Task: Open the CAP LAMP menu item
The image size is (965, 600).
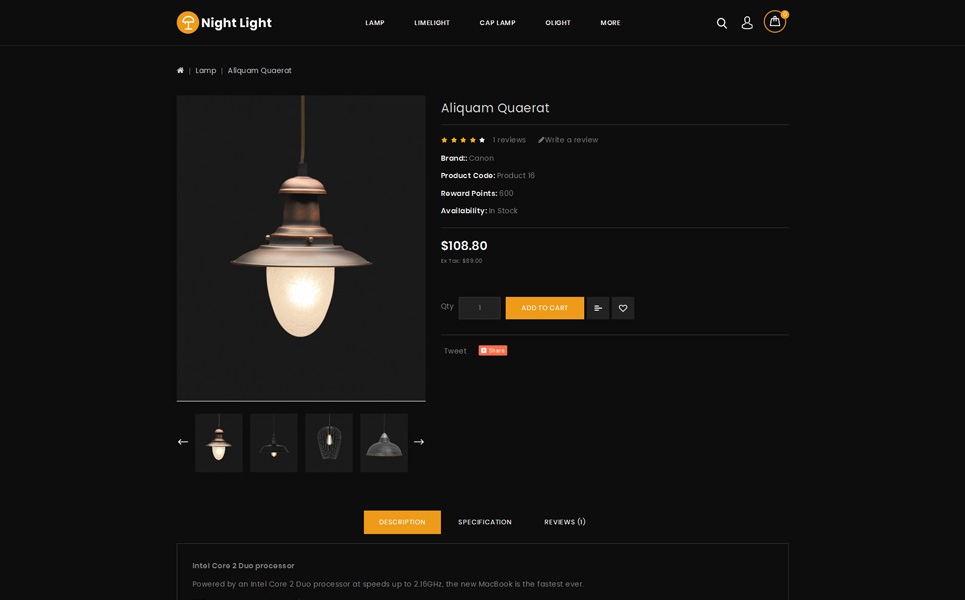Action: pos(497,23)
